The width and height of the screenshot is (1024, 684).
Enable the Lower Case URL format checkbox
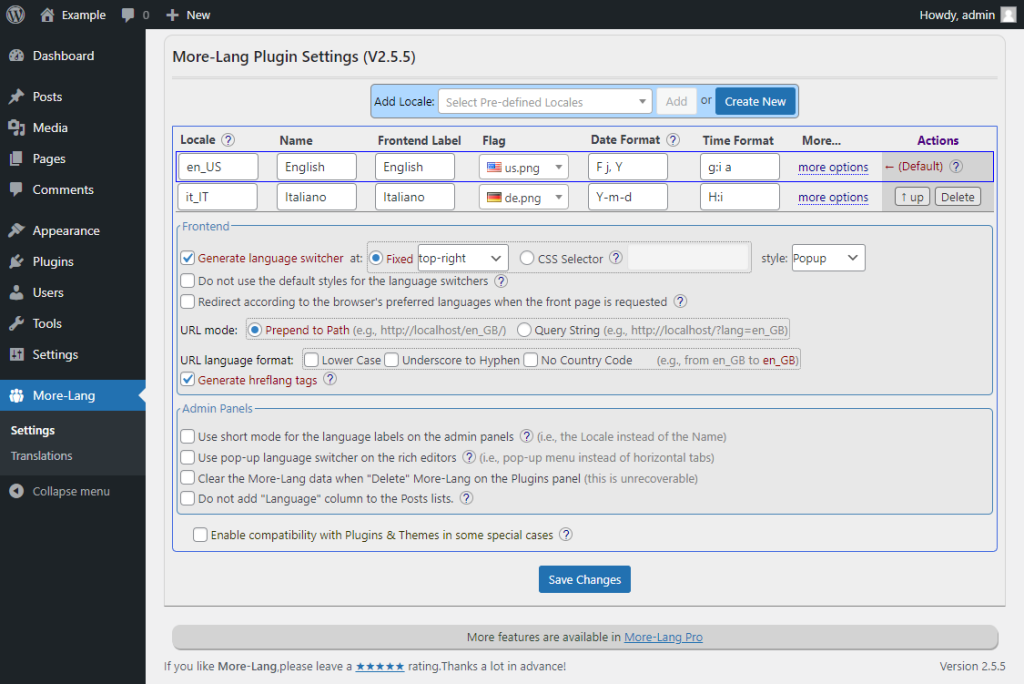(x=312, y=360)
